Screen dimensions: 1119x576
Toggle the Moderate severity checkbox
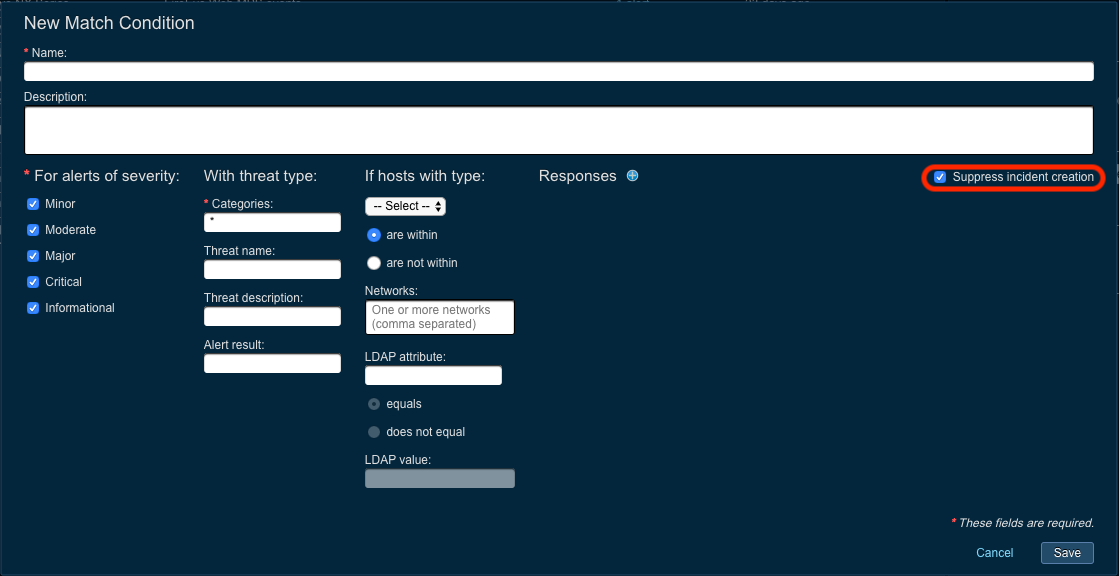pos(33,230)
